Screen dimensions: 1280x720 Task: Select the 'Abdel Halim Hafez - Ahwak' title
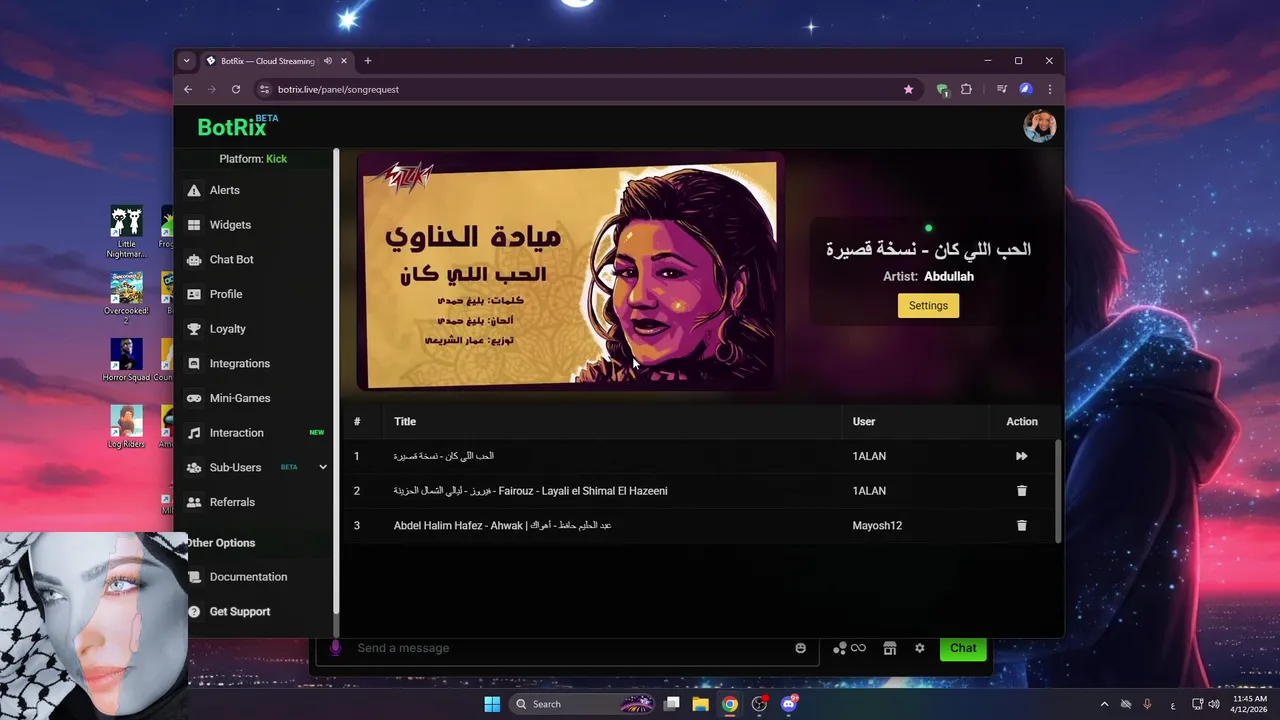pos(502,526)
